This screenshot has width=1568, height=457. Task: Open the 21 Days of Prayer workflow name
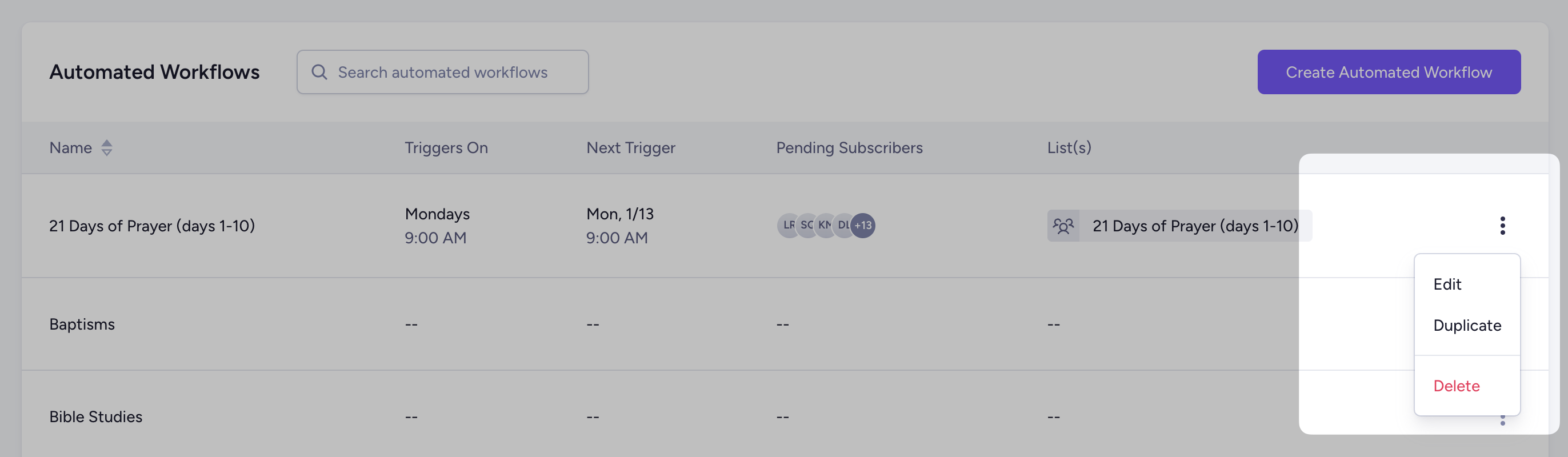coord(151,226)
